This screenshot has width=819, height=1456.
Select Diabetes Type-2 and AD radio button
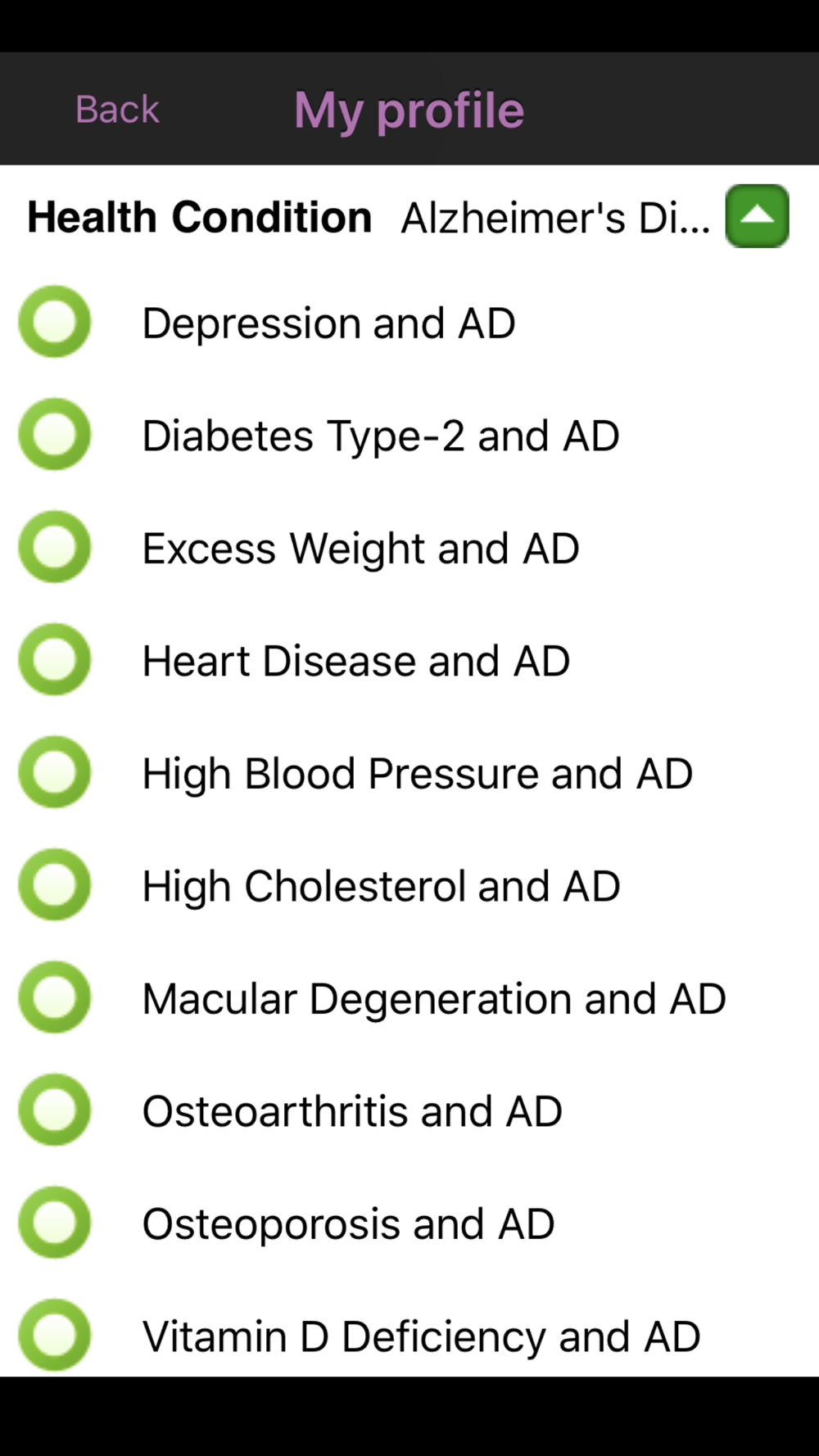click(x=55, y=434)
